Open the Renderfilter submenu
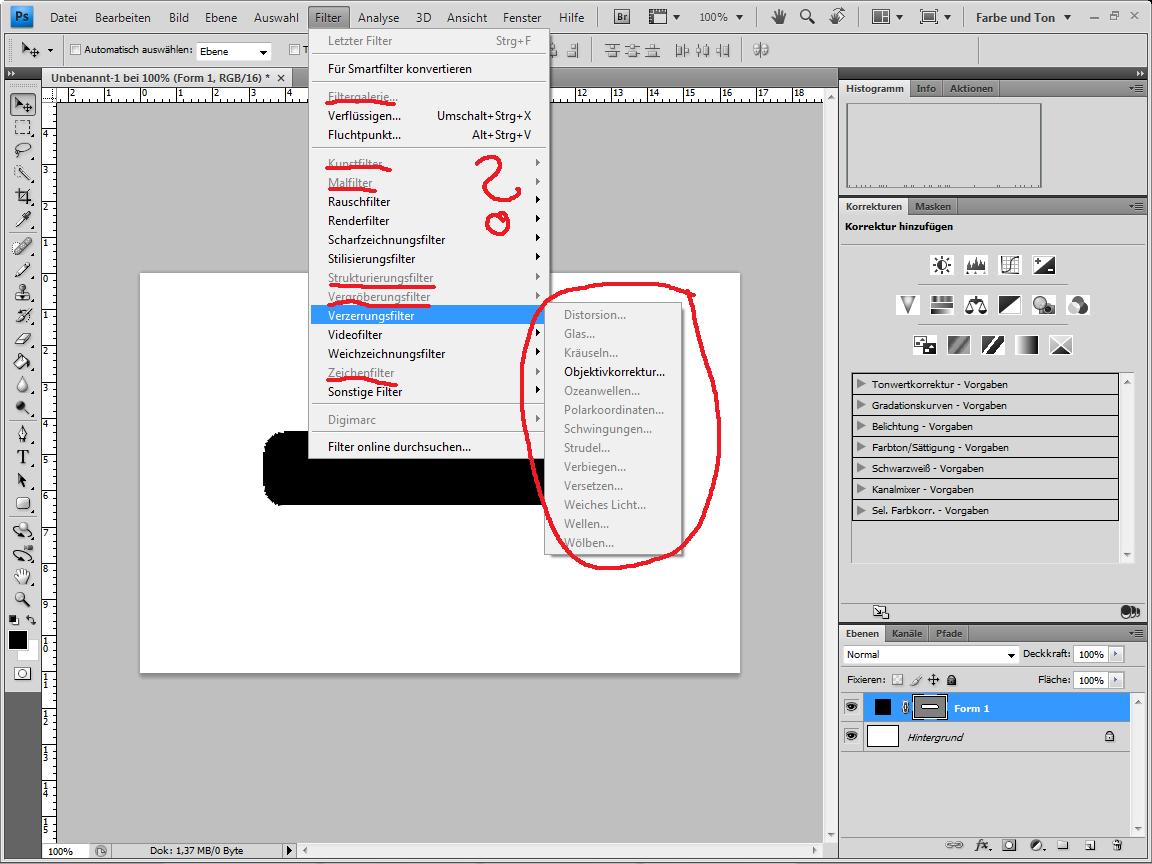1152x864 pixels. pos(429,220)
